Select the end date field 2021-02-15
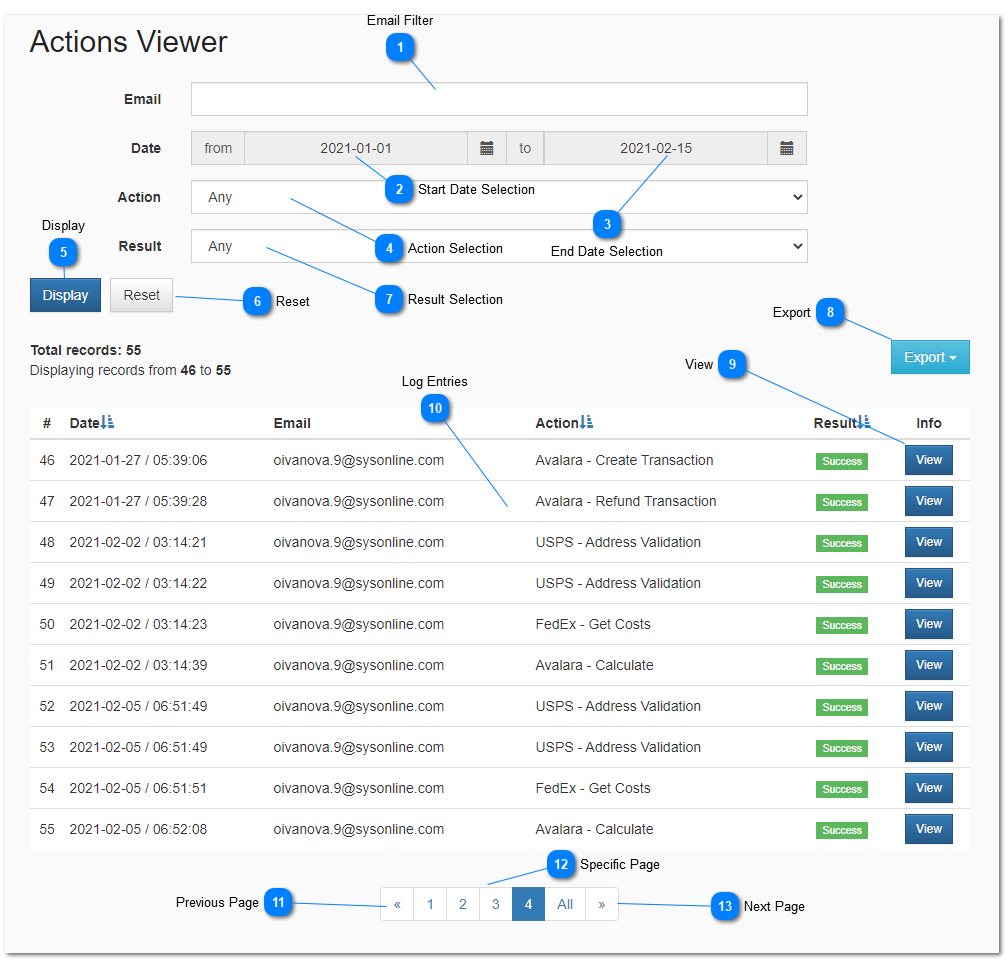Screen dimensions: 1008x962 [656, 149]
